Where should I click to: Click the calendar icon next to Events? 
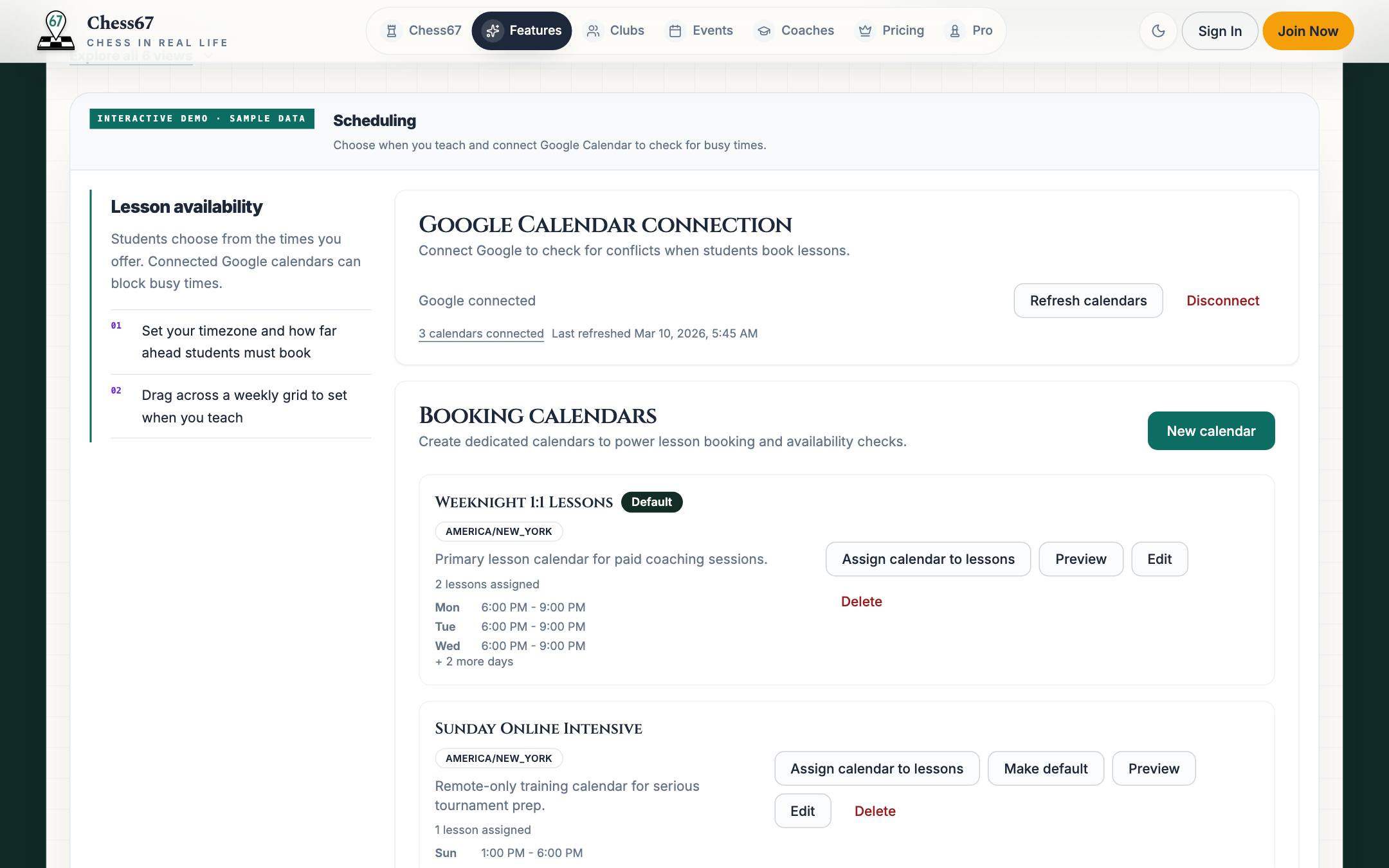tap(675, 31)
